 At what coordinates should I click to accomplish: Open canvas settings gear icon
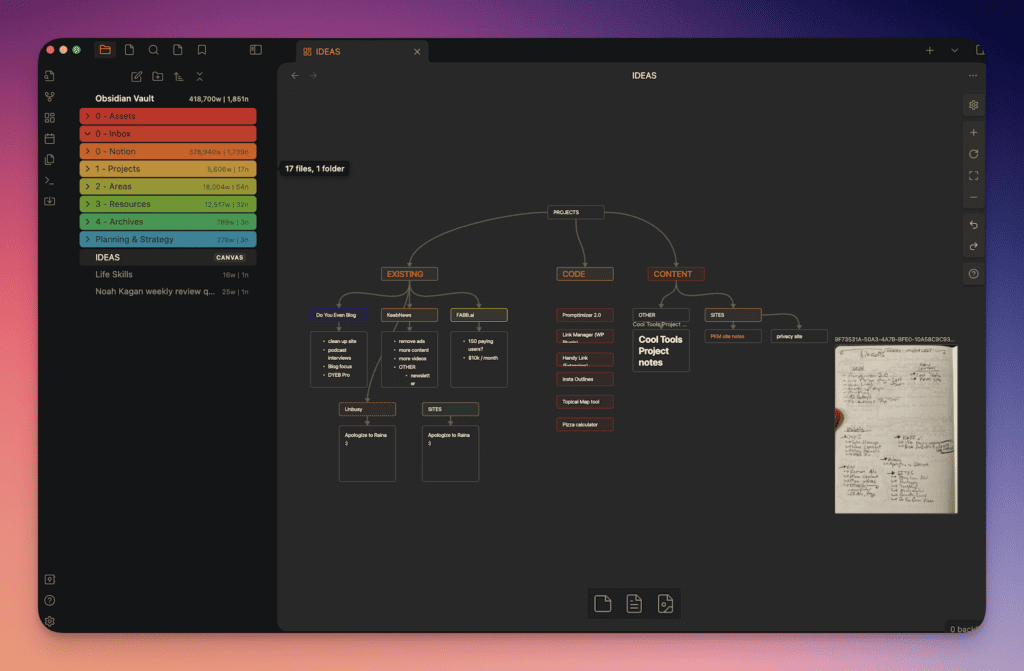click(973, 105)
